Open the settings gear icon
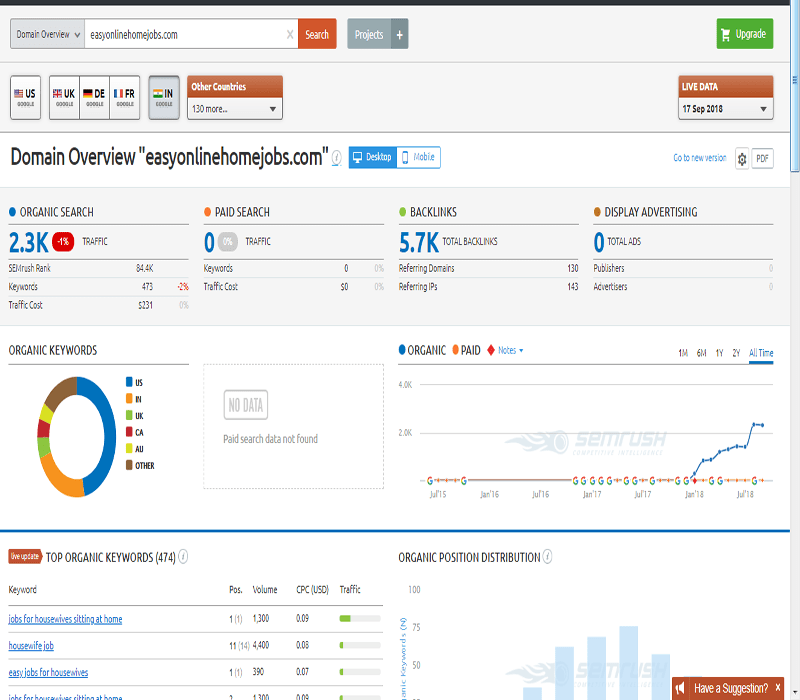The height and width of the screenshot is (700, 800). pos(742,159)
